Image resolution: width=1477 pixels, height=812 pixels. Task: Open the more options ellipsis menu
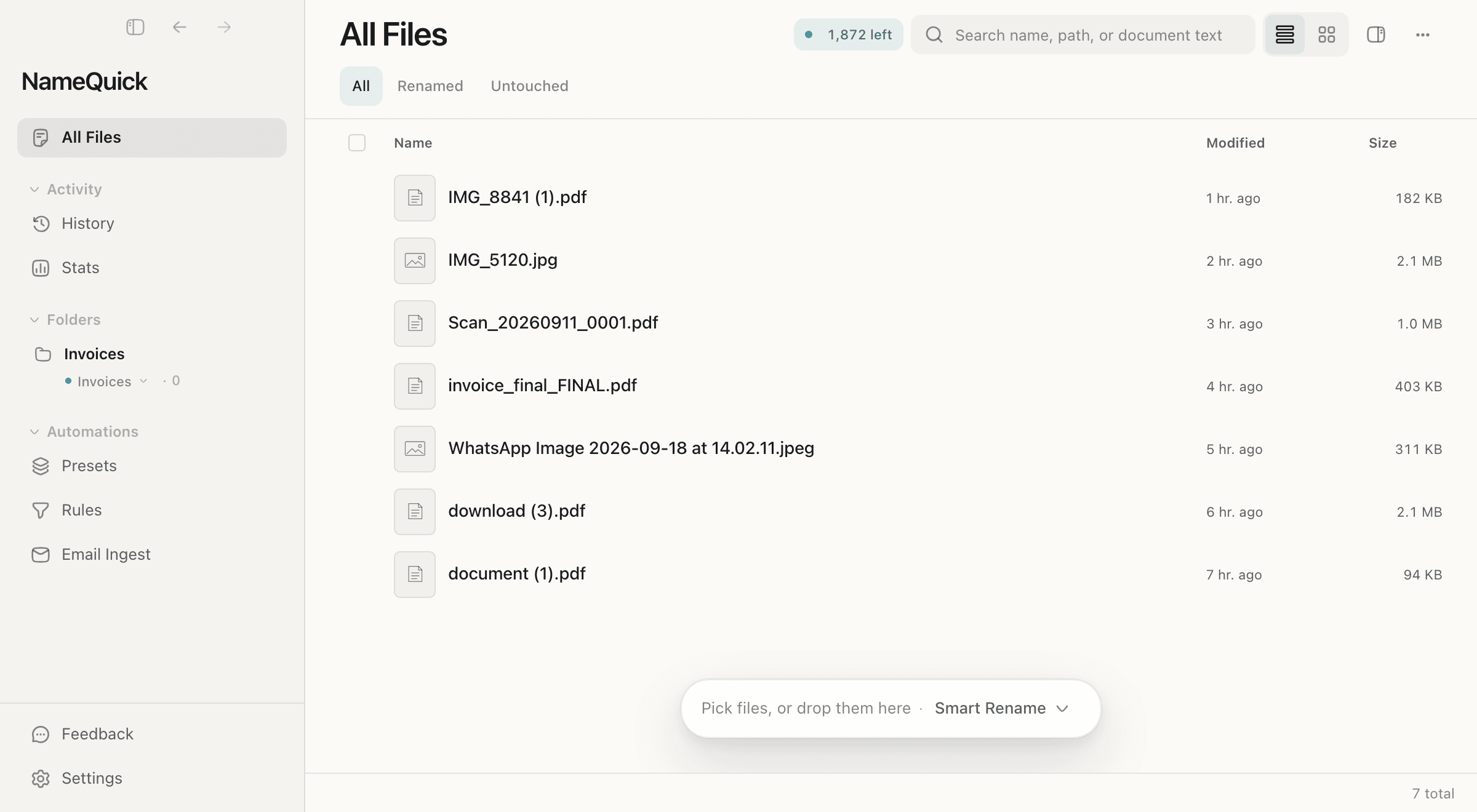pyautogui.click(x=1423, y=35)
